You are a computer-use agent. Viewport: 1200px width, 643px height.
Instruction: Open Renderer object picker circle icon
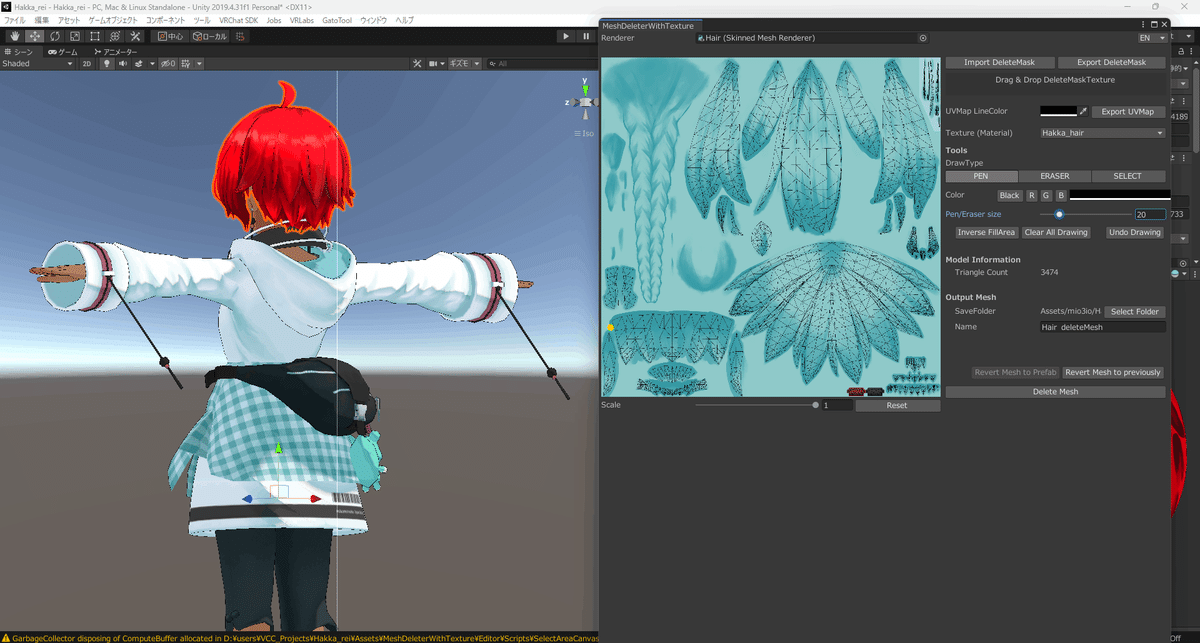(x=922, y=38)
